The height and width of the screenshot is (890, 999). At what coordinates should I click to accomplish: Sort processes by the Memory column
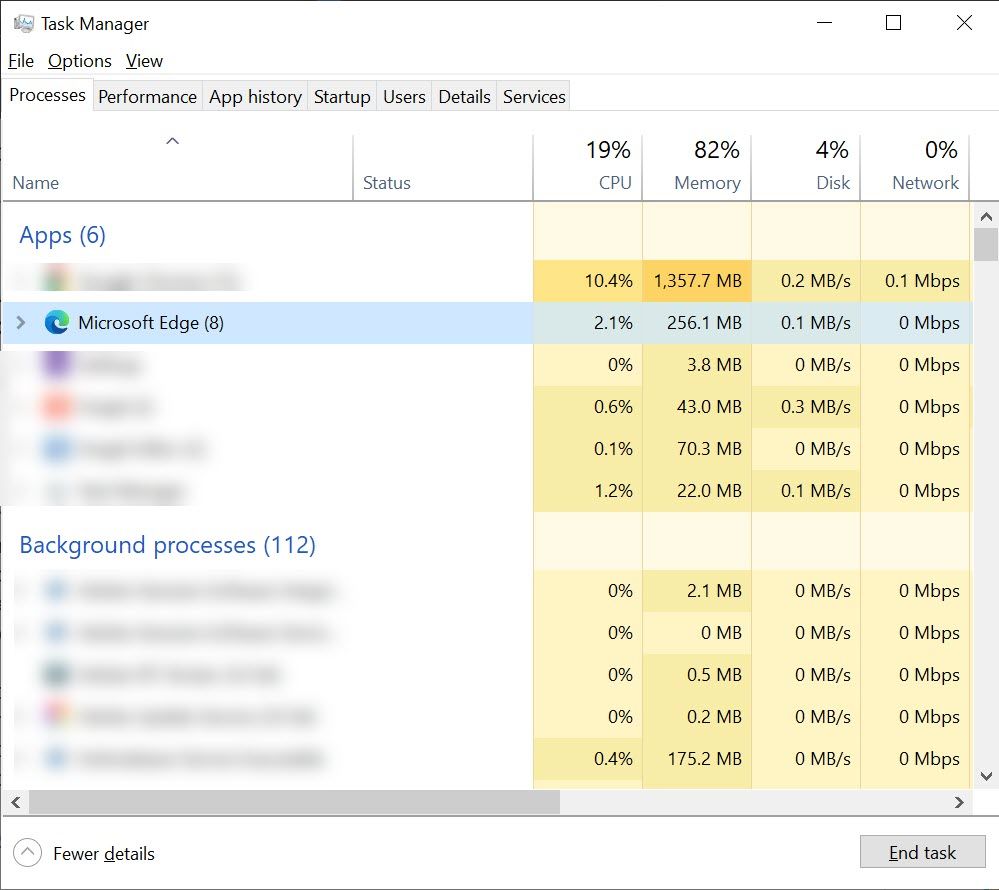(x=707, y=165)
